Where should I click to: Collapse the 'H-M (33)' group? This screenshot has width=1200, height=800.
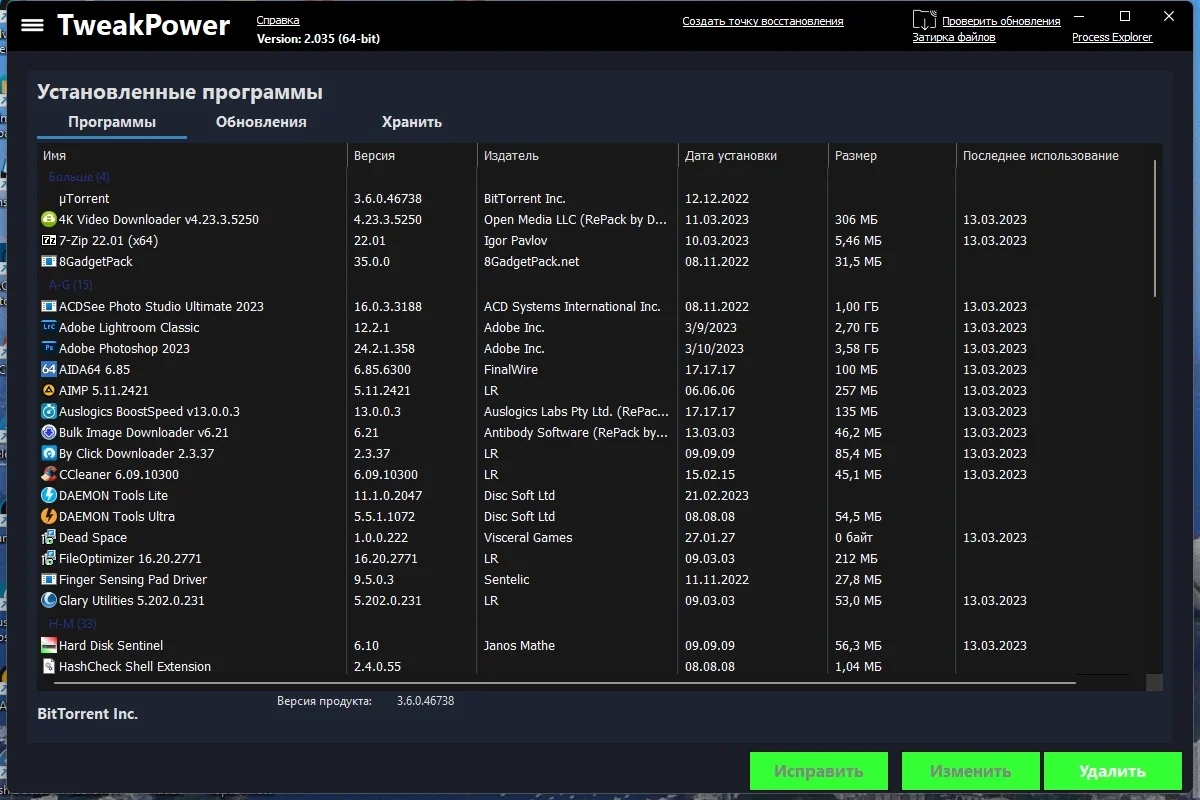pos(72,623)
